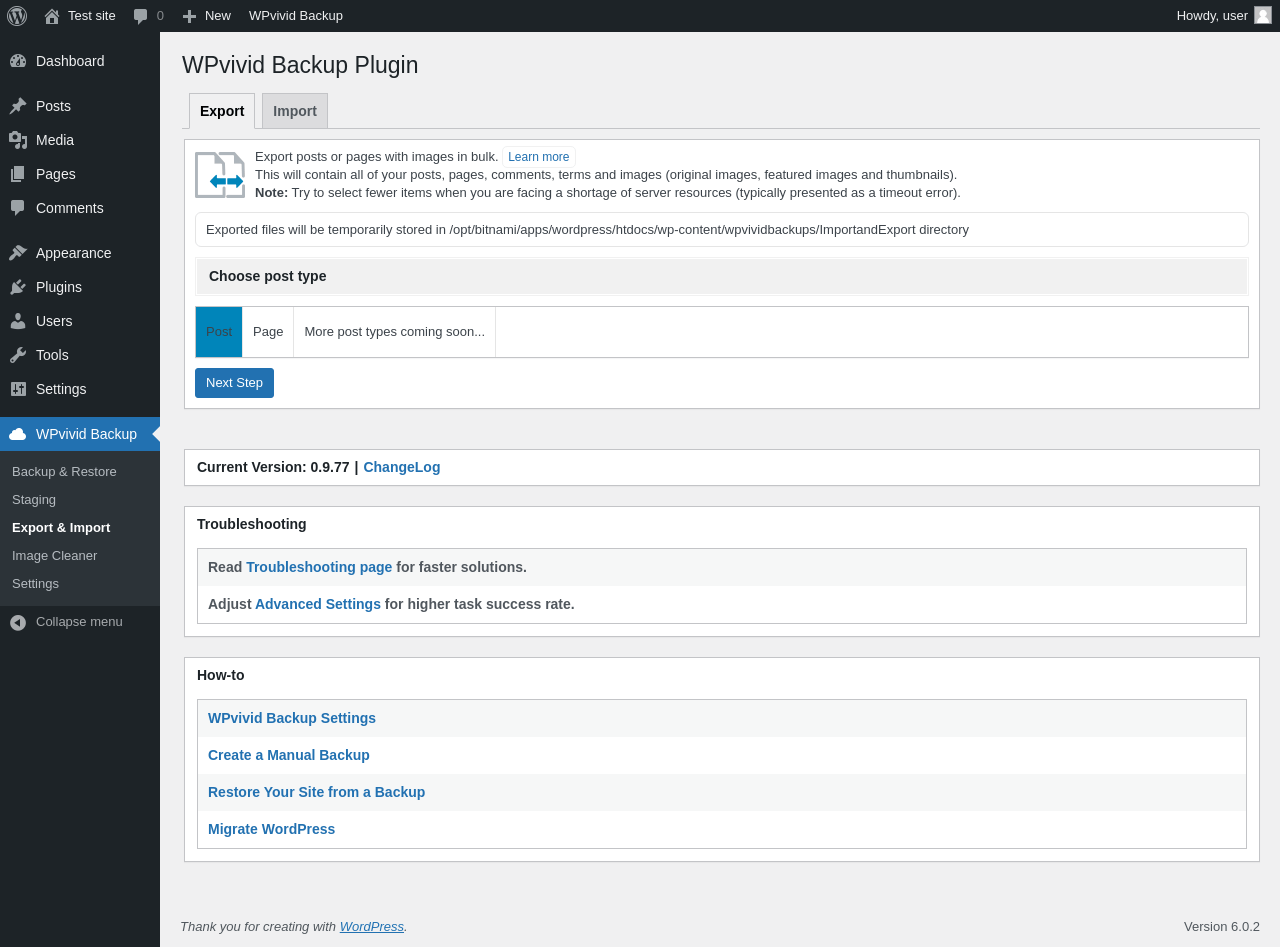Screen dimensions: 1280x947
Task: Click the Plugins plug icon
Action: [x=18, y=287]
